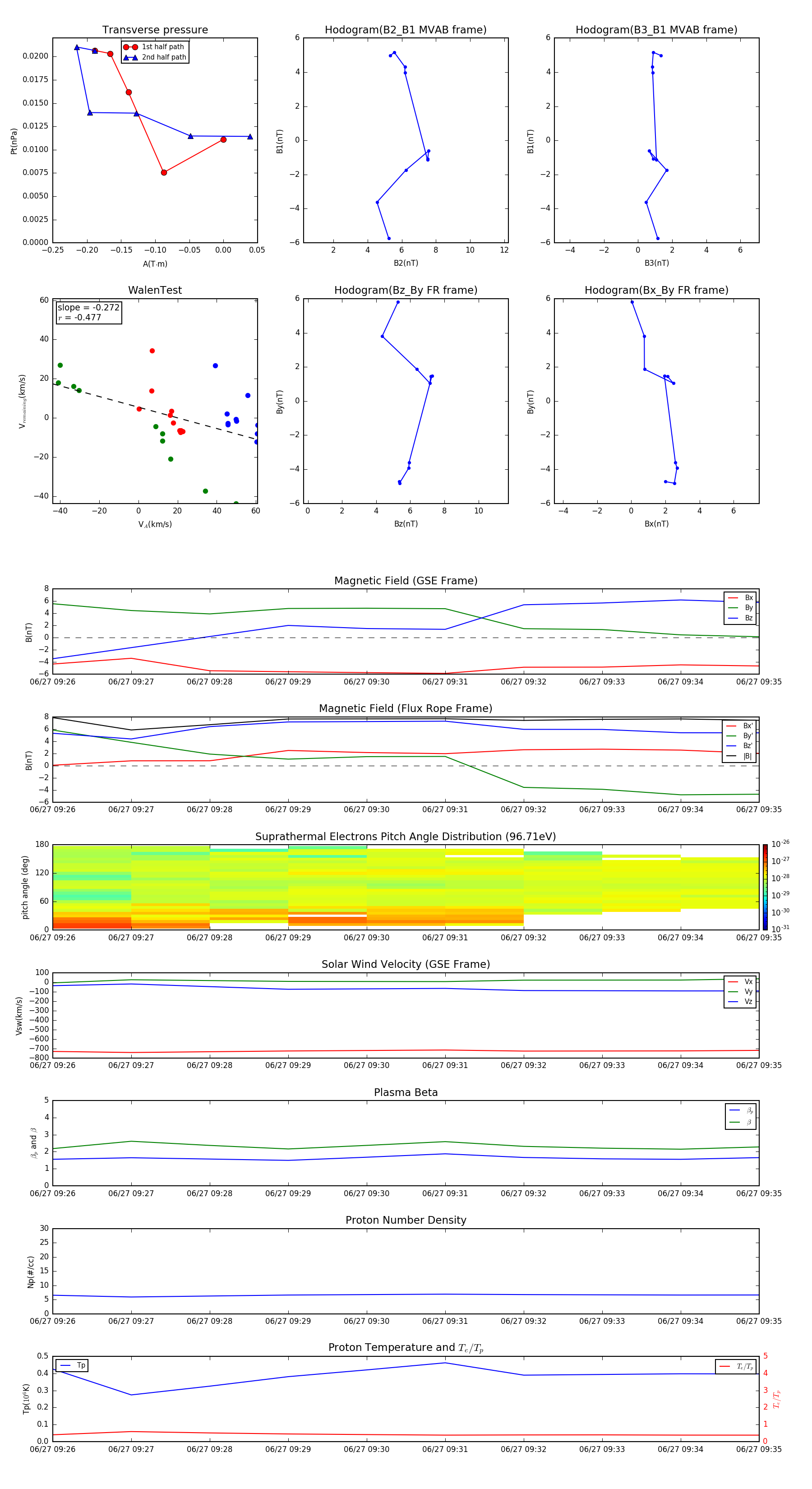Image resolution: width=812 pixels, height=1489 pixels.
Task: Click 'Magnetic Field (GSE Frame)' title
Action: point(406,581)
